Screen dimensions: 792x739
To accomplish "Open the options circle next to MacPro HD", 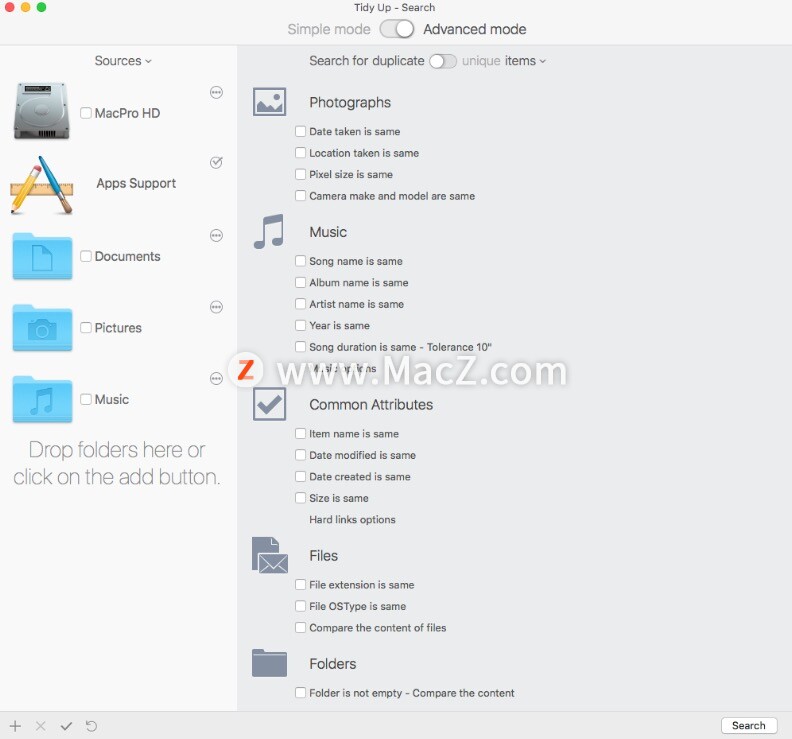I will pos(216,92).
